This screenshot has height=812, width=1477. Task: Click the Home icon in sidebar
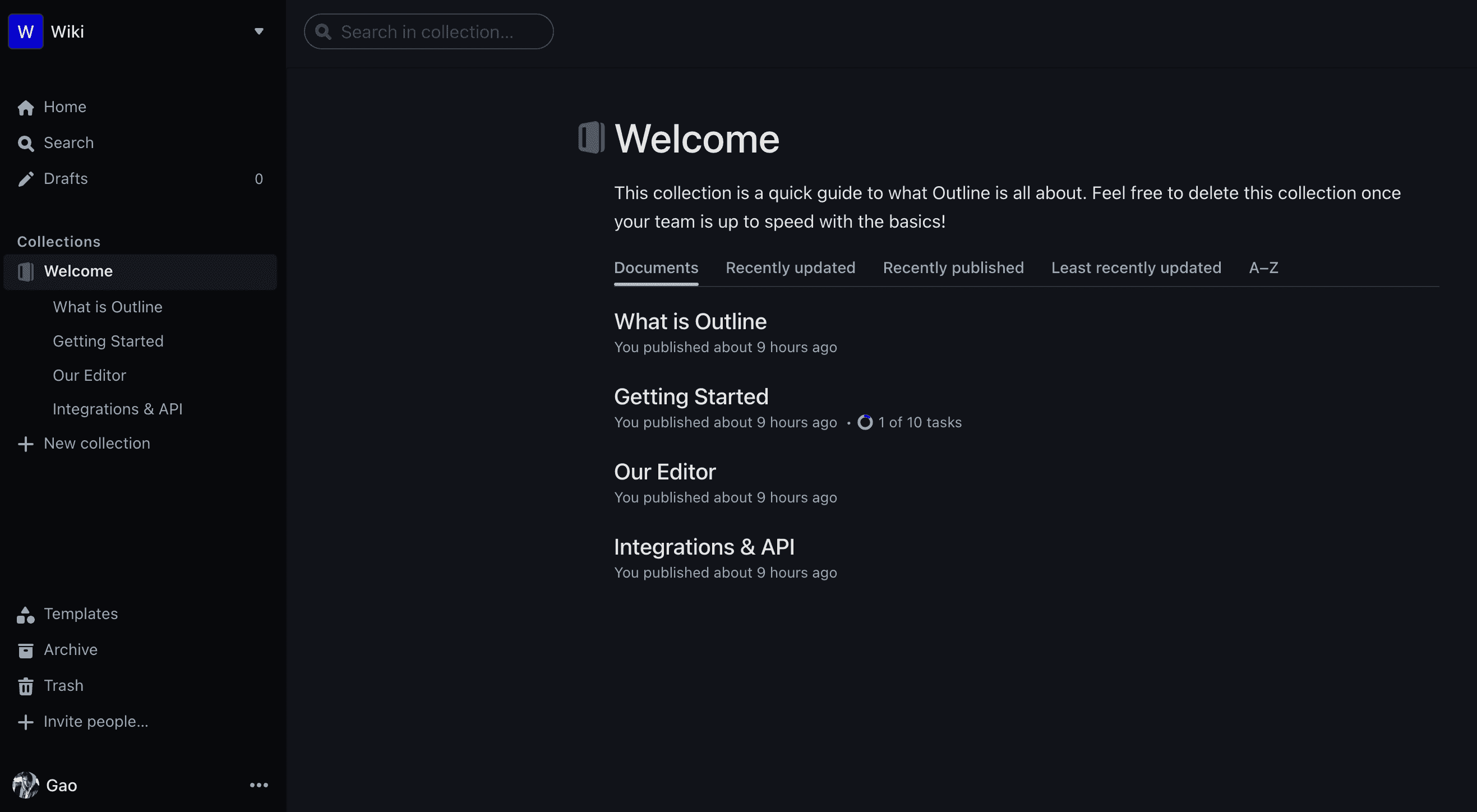[x=25, y=108]
